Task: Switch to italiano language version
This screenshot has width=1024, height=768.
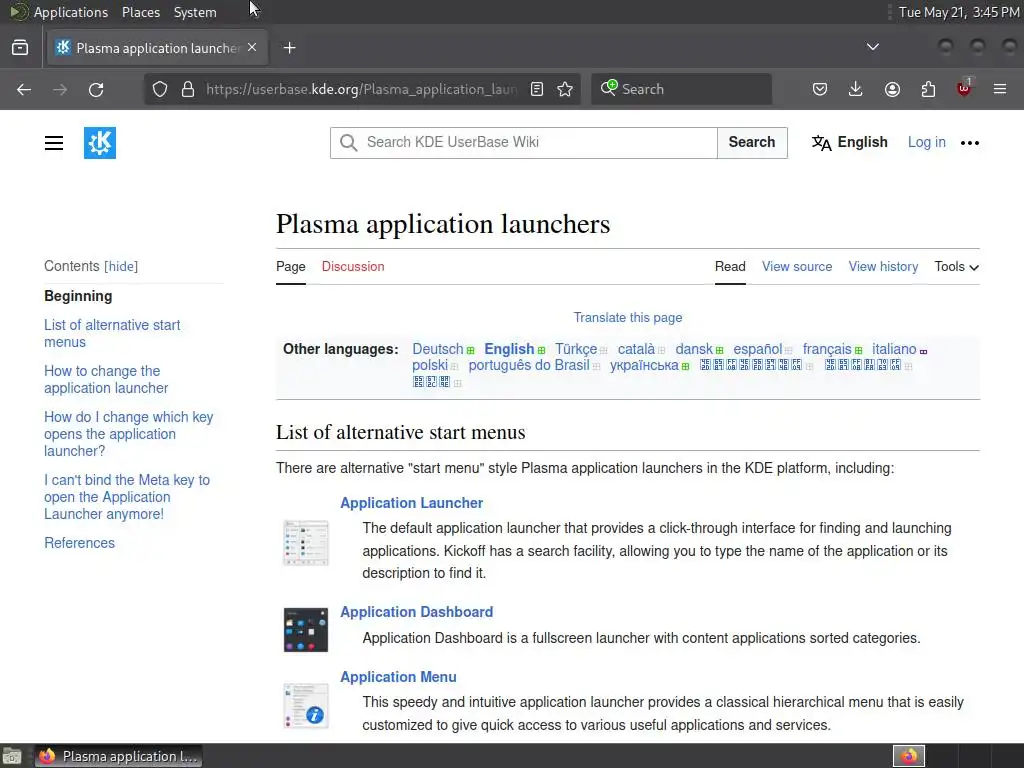Action: point(894,349)
